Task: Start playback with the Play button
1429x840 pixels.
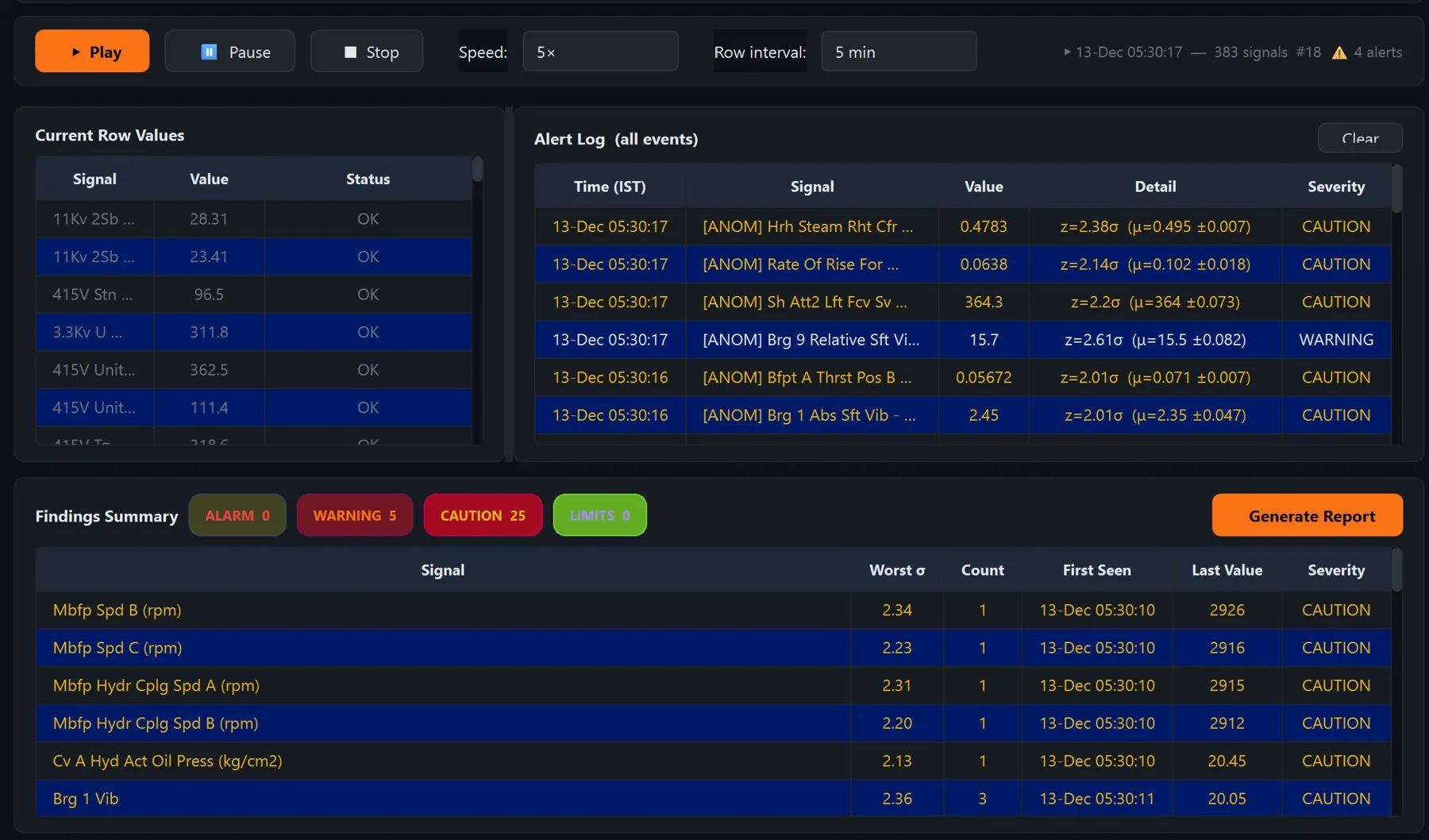Action: point(92,52)
